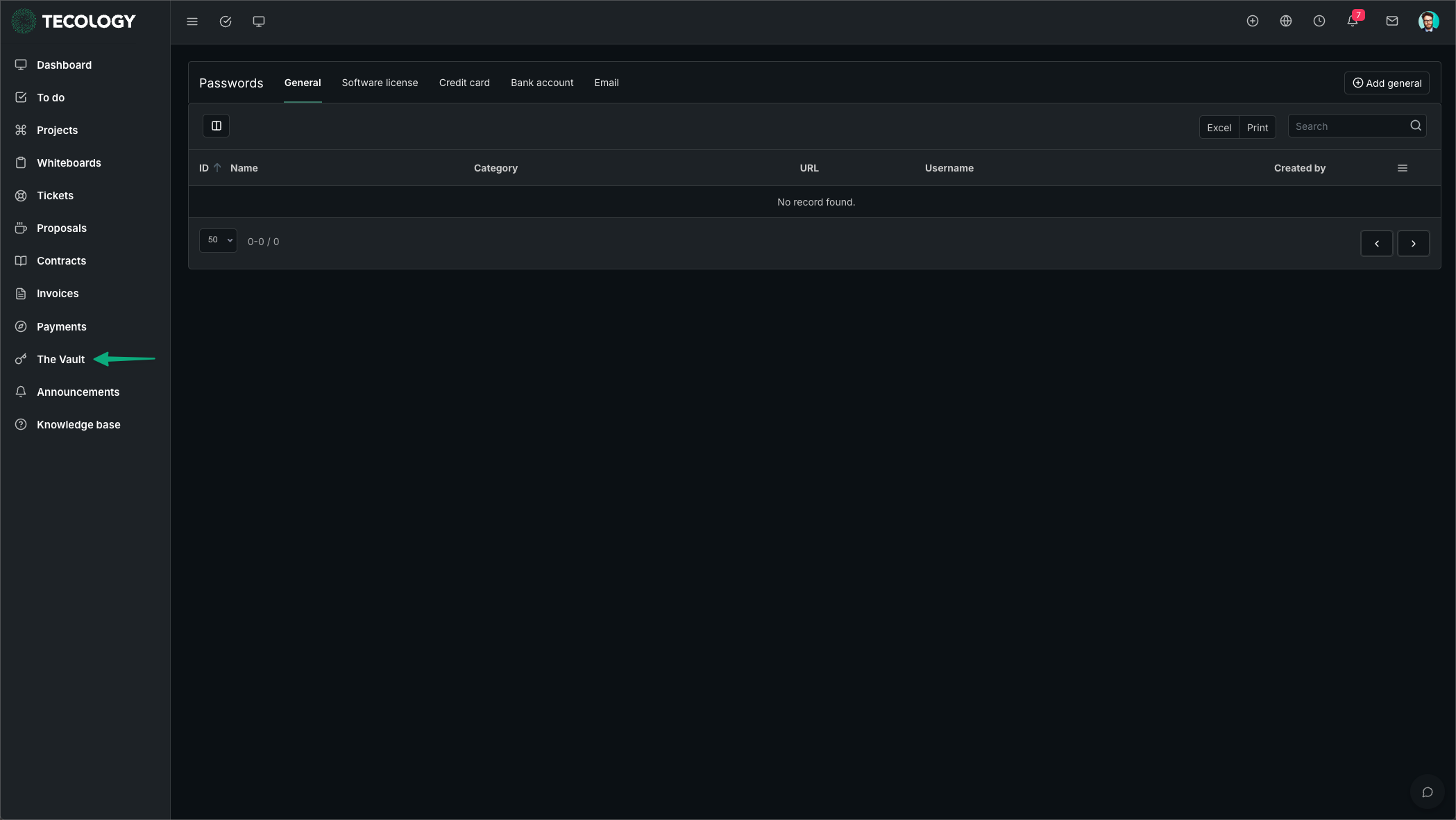
Task: Open the language globe icon
Action: point(1286,22)
